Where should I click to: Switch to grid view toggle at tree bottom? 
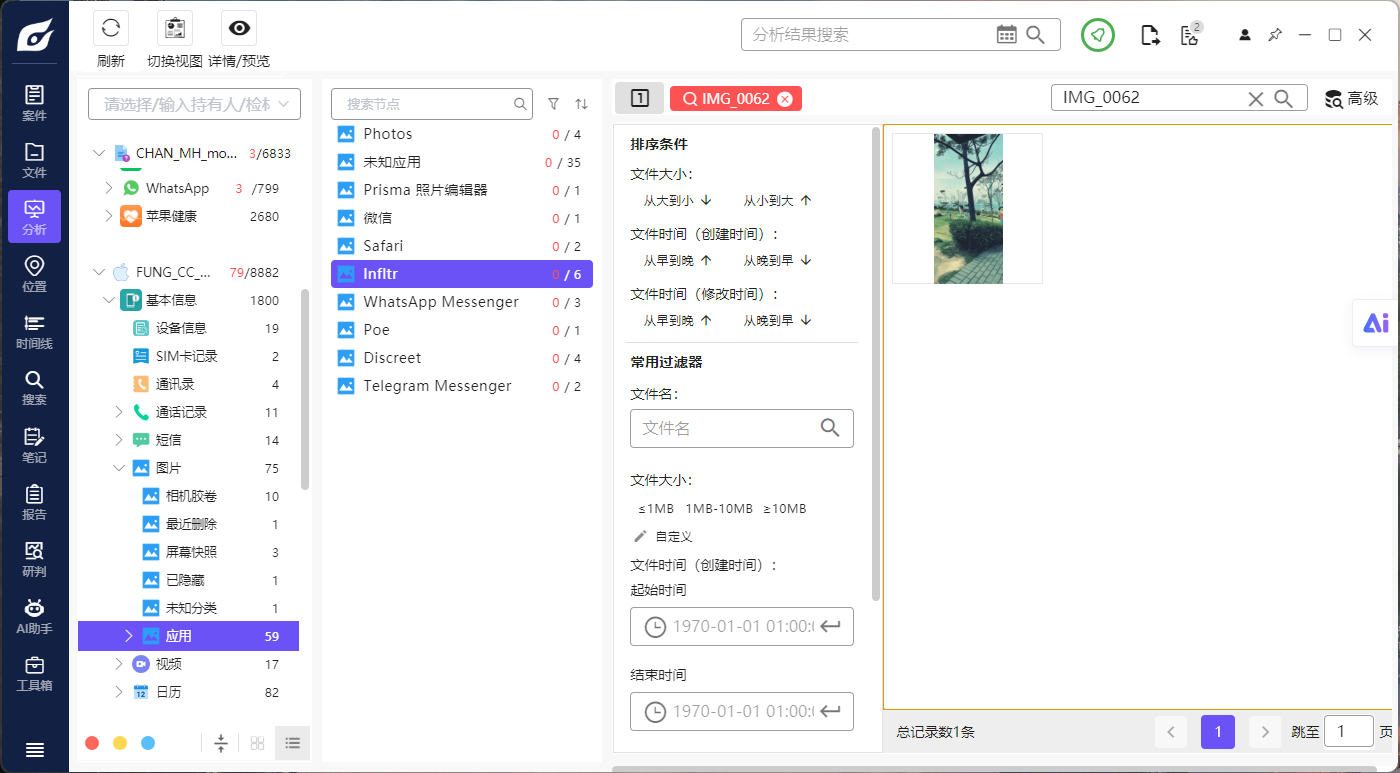pyautogui.click(x=257, y=743)
